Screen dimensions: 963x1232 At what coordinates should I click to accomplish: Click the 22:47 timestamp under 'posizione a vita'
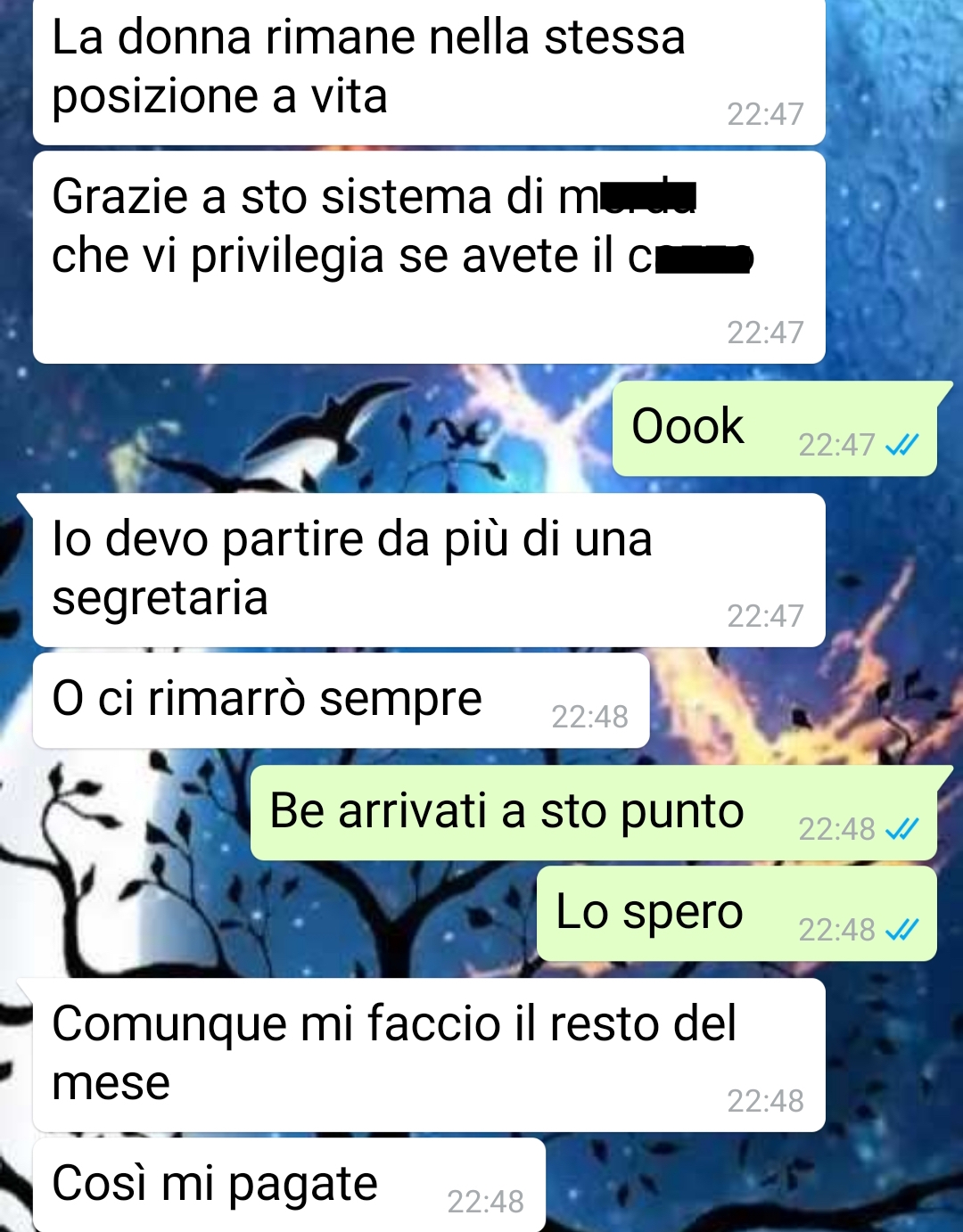tap(765, 114)
